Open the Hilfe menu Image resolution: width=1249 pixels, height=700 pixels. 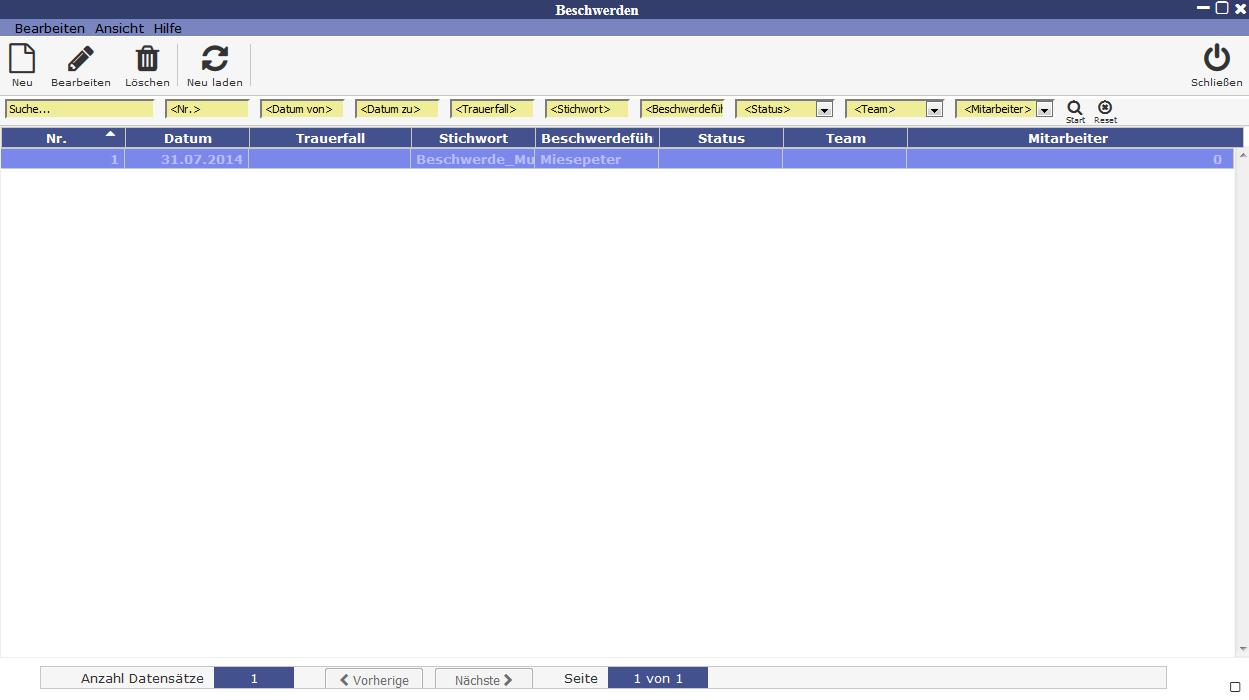[x=168, y=28]
